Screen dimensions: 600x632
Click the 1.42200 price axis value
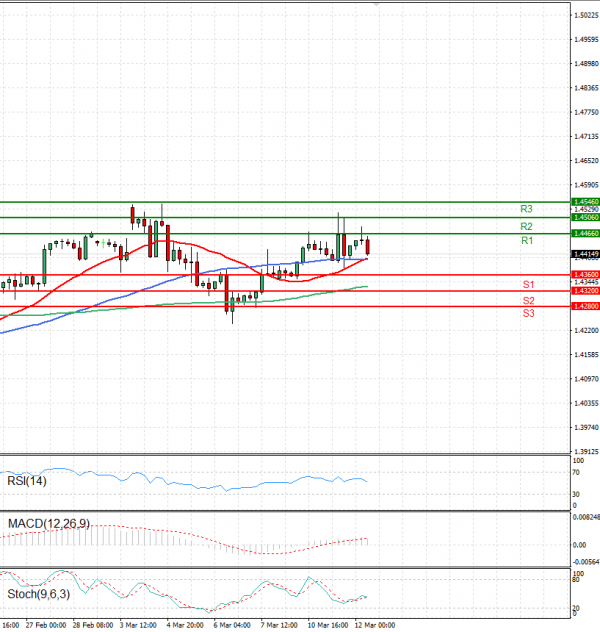[586, 331]
